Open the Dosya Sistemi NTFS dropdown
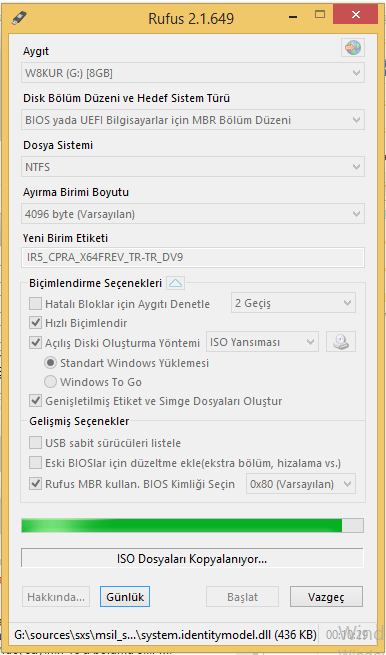The width and height of the screenshot is (386, 655). click(x=193, y=167)
